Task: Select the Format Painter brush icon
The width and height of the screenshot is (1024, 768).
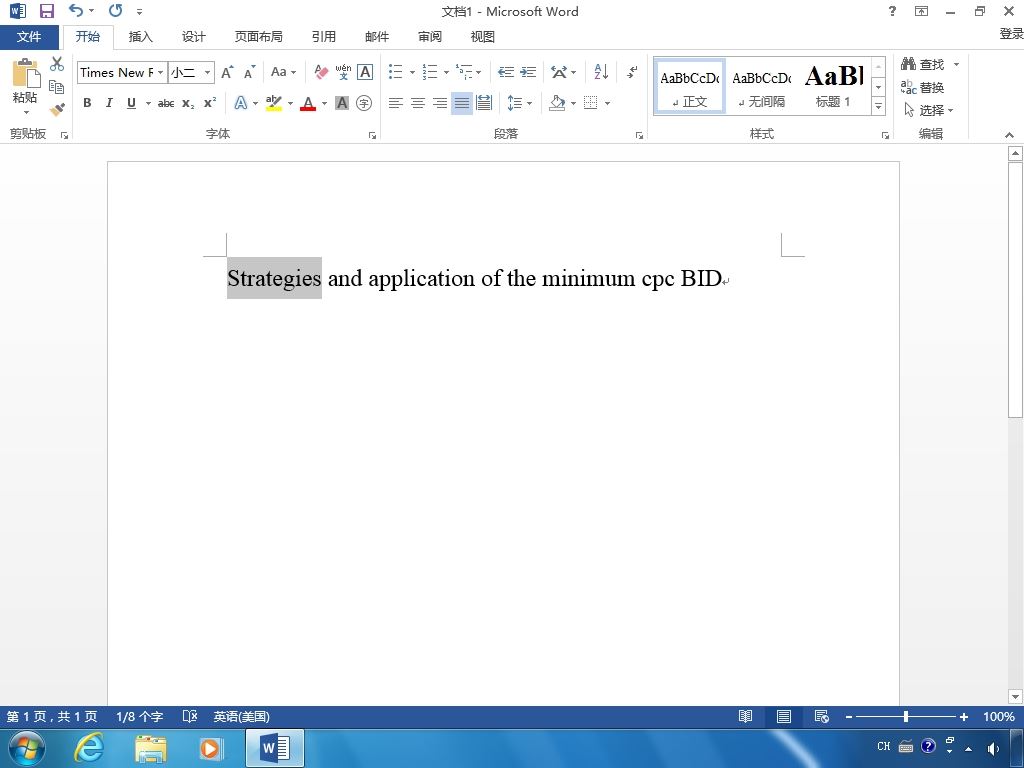Action: click(57, 109)
